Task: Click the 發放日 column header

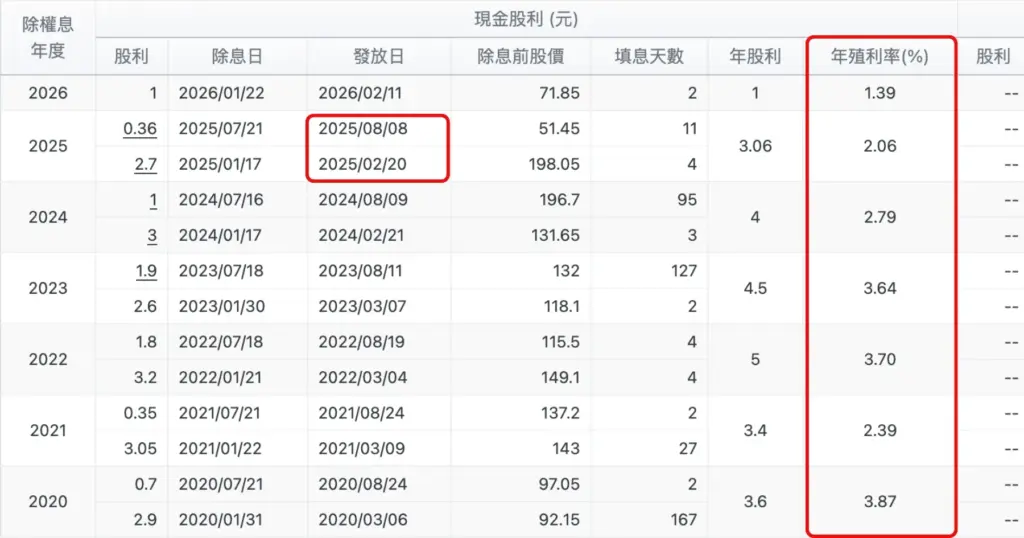Action: pyautogui.click(x=379, y=57)
